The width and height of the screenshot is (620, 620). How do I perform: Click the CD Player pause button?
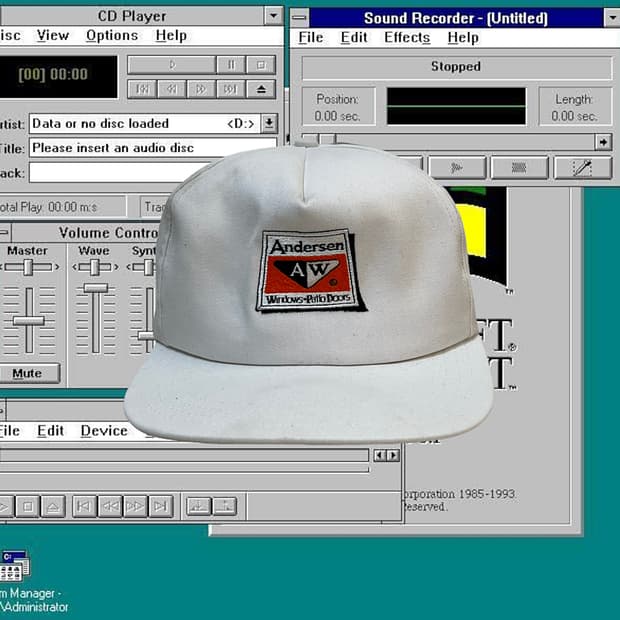[x=231, y=65]
